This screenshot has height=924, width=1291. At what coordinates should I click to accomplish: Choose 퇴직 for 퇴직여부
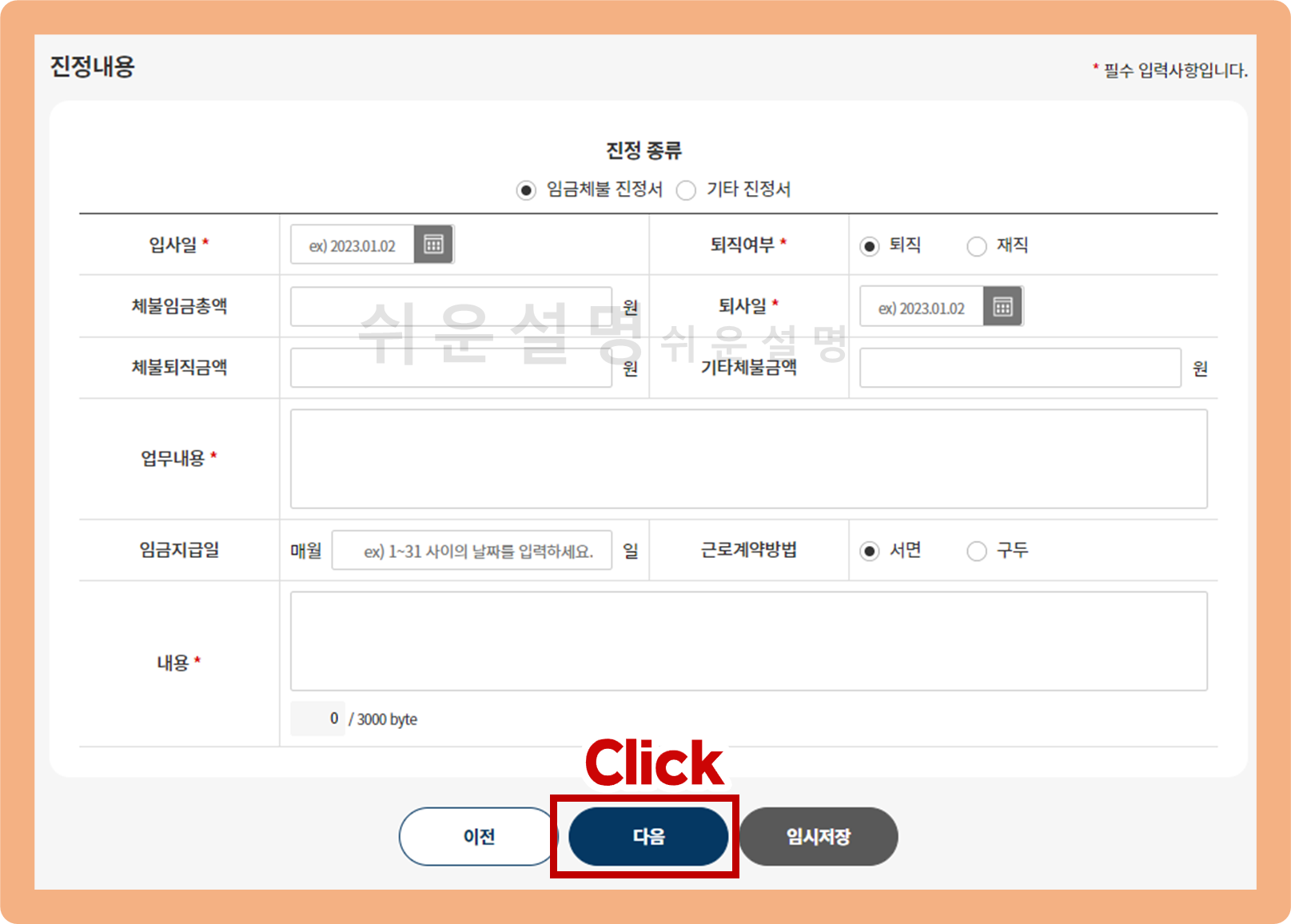pyautogui.click(x=870, y=246)
